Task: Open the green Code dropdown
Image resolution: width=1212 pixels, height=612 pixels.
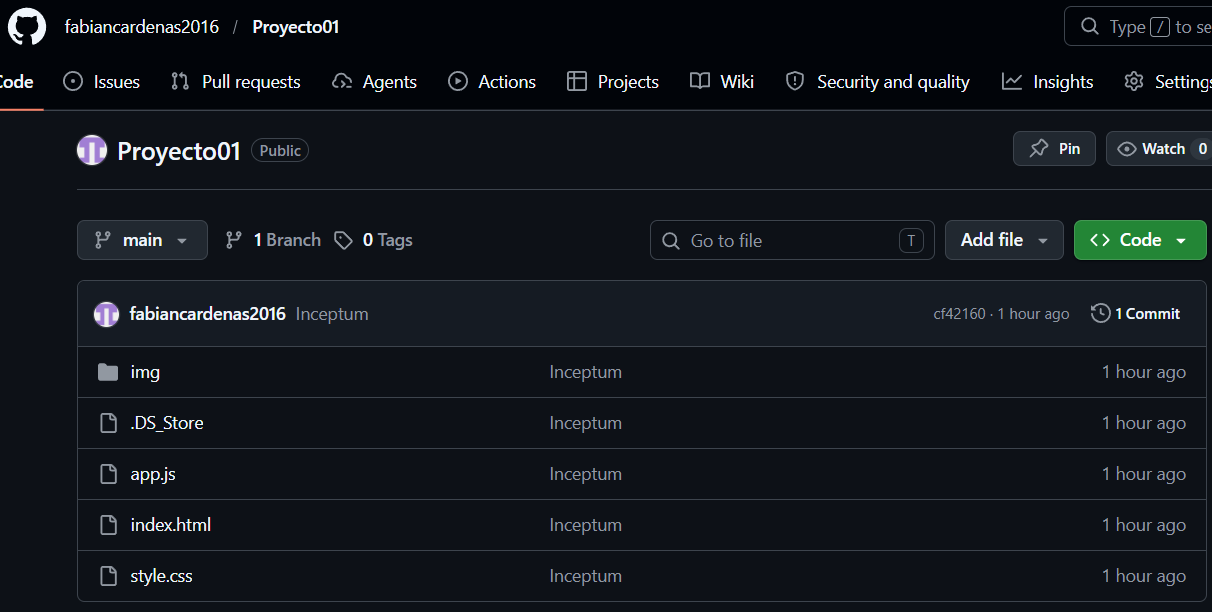Action: click(x=1140, y=240)
